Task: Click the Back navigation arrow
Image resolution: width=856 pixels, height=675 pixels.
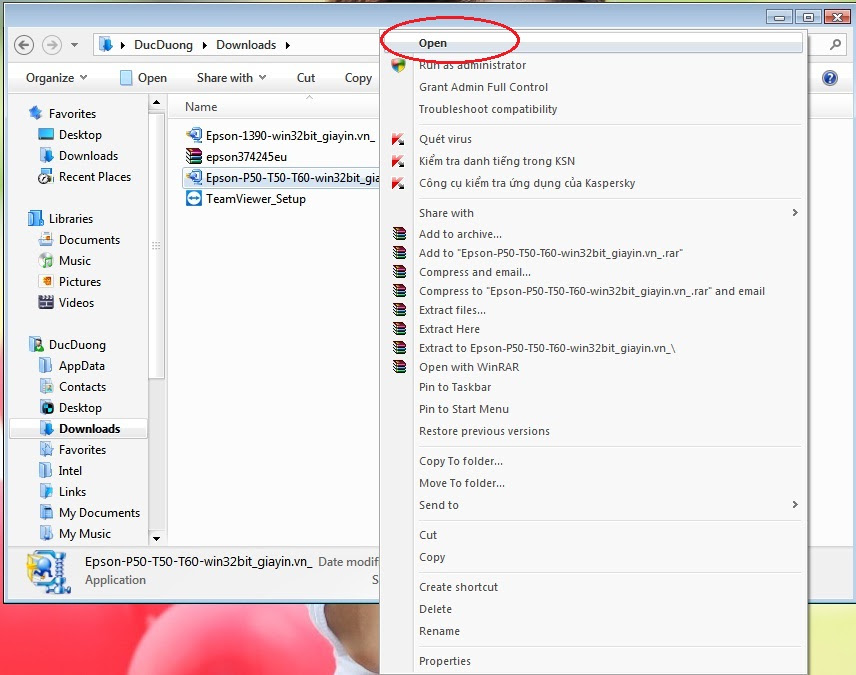Action: [x=24, y=45]
